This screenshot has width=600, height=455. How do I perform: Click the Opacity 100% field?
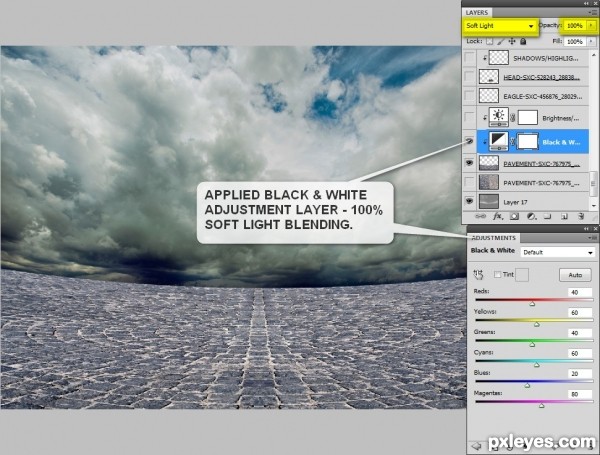[x=575, y=25]
